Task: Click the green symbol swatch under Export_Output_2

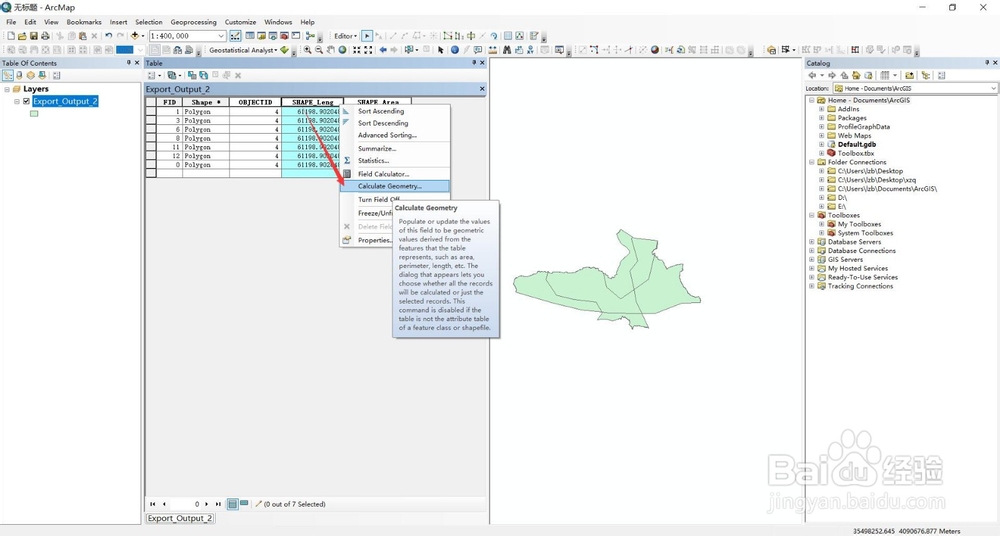Action: pyautogui.click(x=34, y=114)
